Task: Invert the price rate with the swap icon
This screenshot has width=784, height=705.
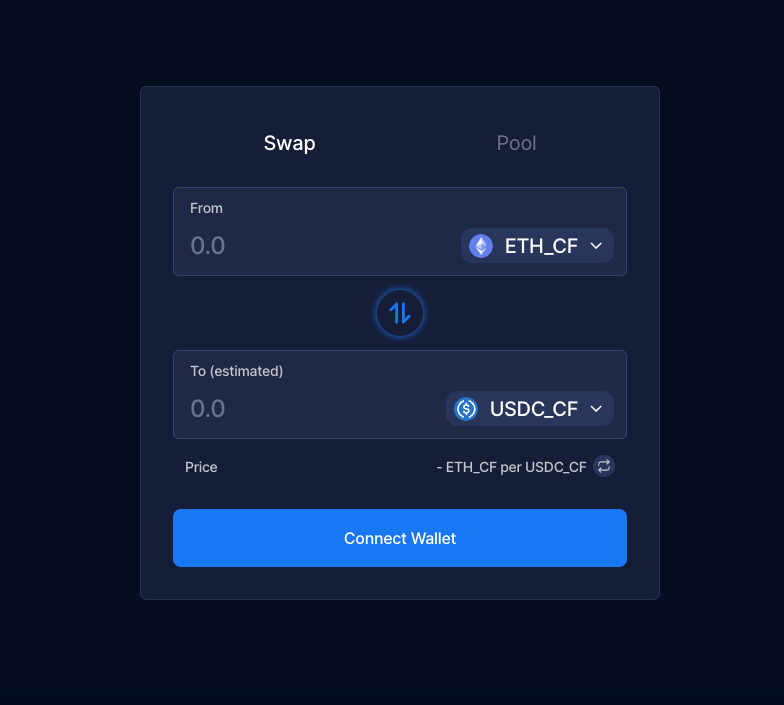Action: click(603, 466)
